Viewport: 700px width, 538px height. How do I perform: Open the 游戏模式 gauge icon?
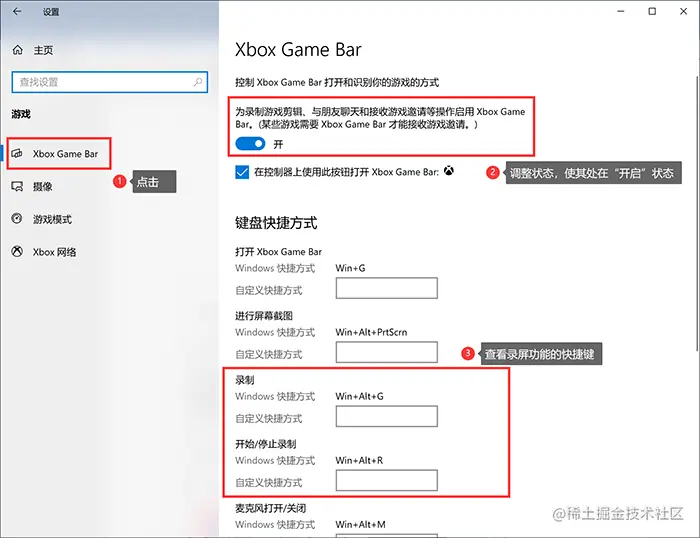[17, 219]
